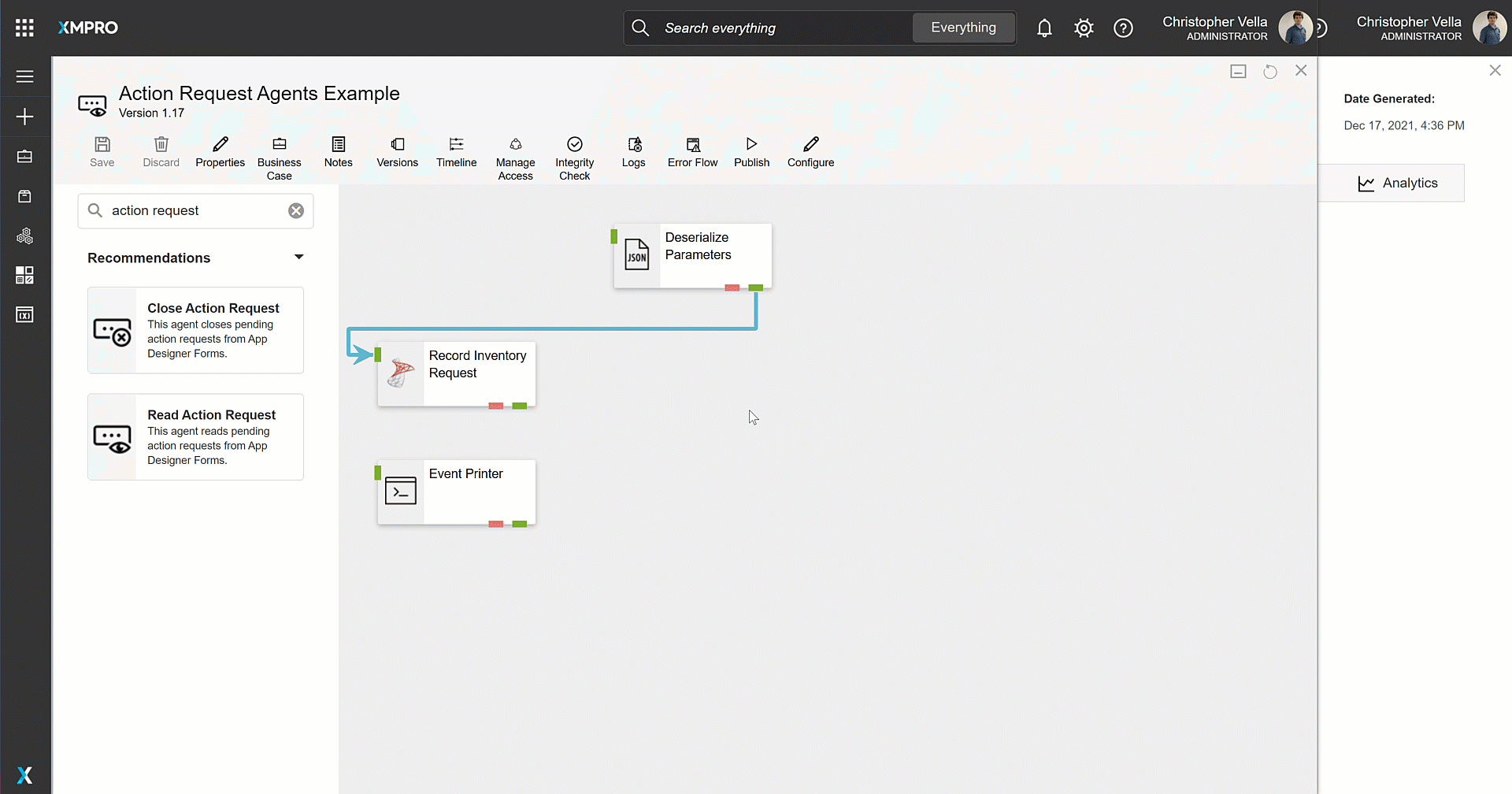Open the Error Flow view
The width and height of the screenshot is (1512, 794).
(692, 153)
